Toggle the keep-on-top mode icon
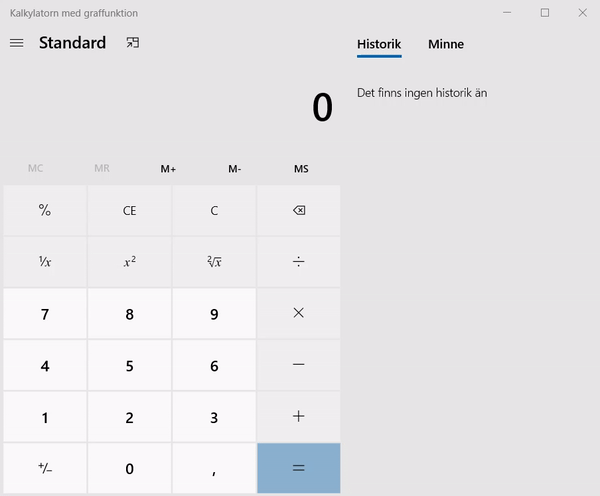 (133, 42)
